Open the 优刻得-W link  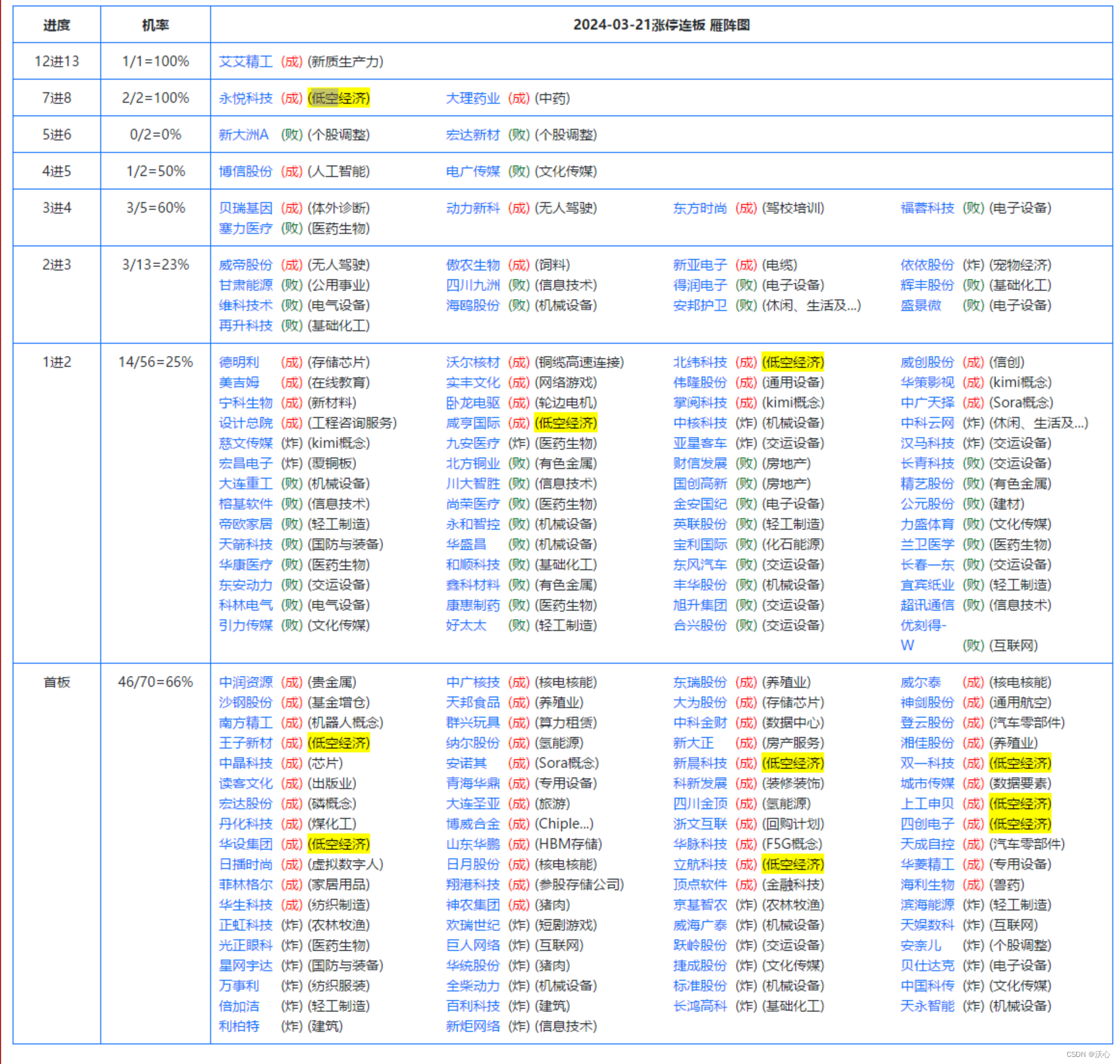click(x=923, y=635)
